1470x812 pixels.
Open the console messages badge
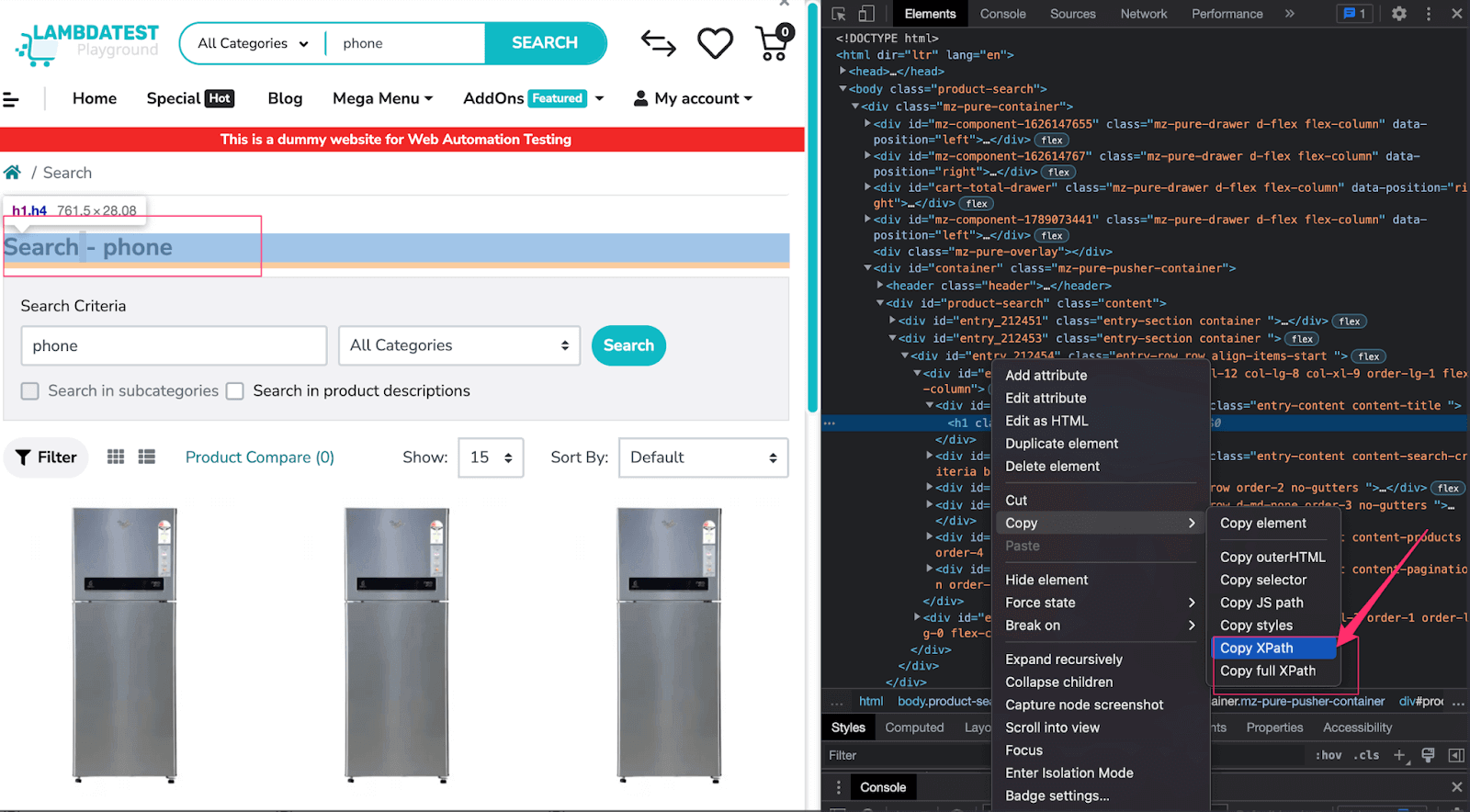tap(1355, 14)
